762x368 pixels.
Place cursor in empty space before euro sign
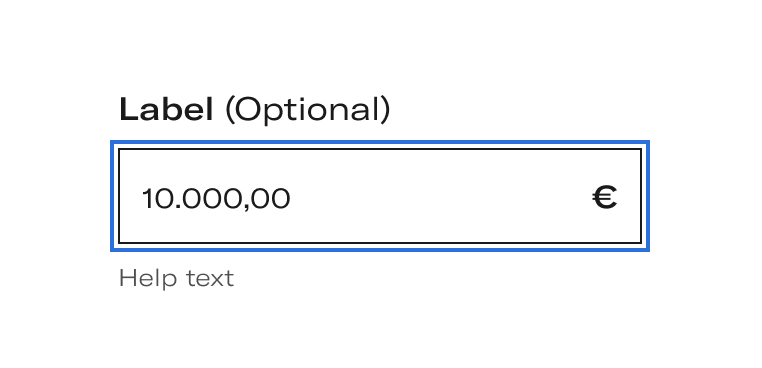(535, 198)
